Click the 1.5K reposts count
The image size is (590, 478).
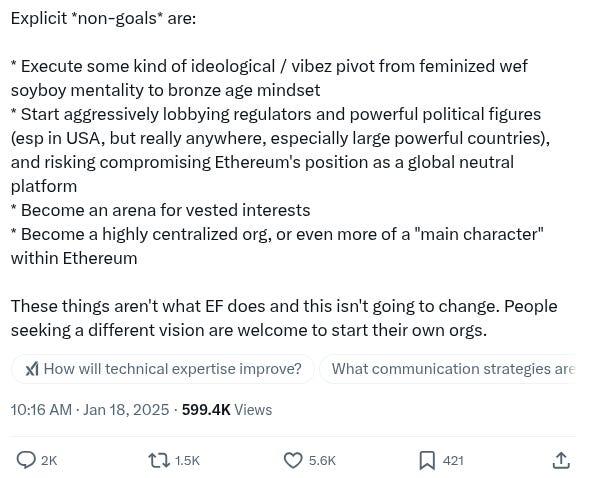coord(187,461)
